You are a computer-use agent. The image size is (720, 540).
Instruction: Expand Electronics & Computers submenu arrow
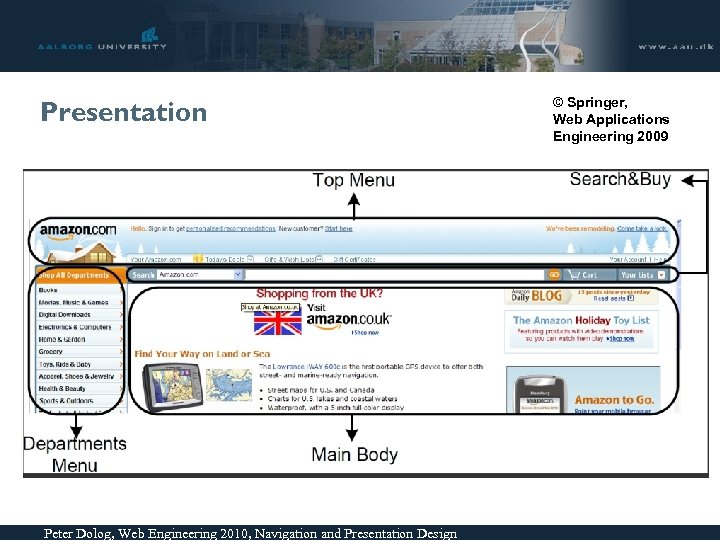pyautogui.click(x=121, y=327)
